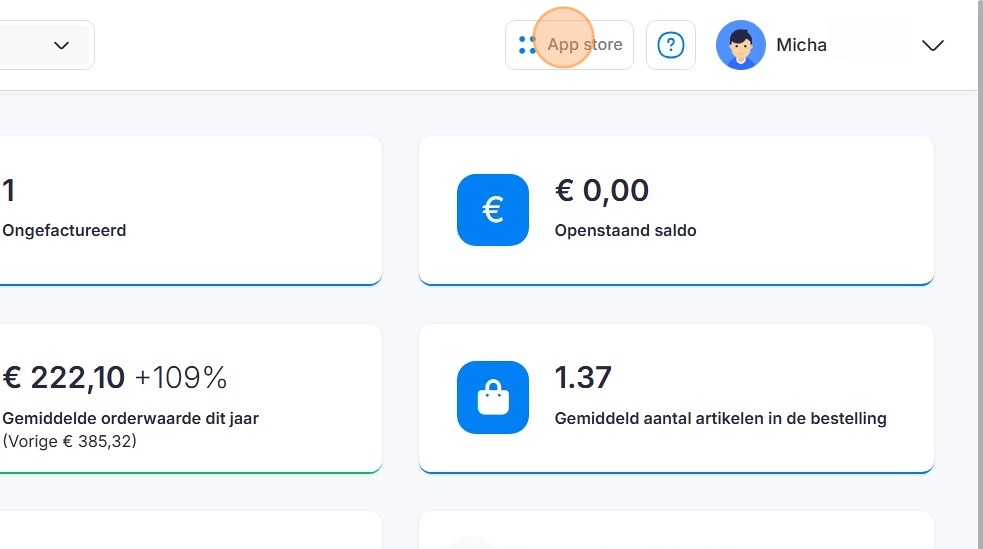Screen dimensions: 983x549
Task: Click the 1.37 average articles value
Action: click(x=583, y=377)
